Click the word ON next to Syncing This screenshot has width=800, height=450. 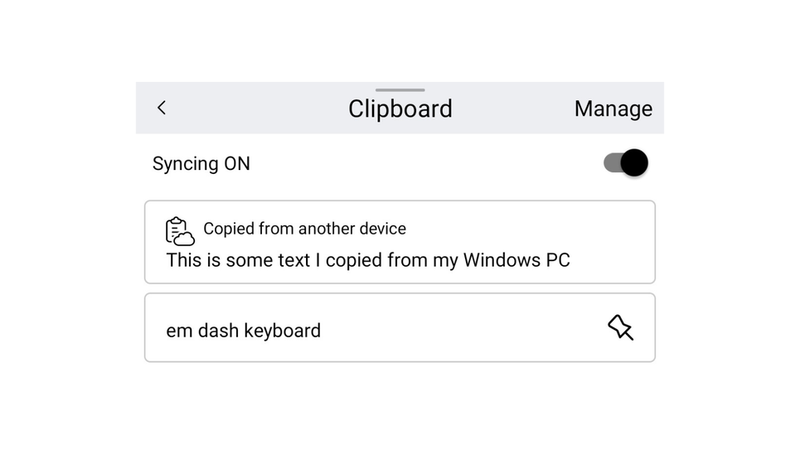point(237,164)
